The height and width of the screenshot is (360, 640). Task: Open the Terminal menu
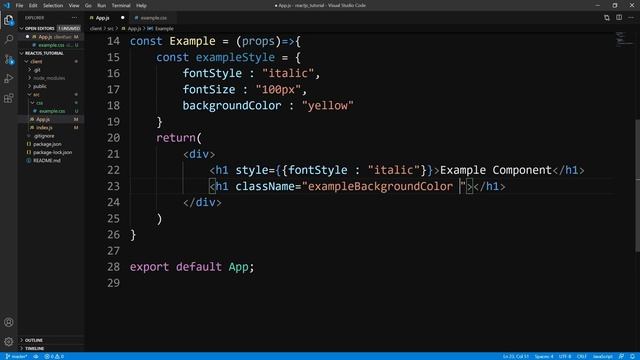[121, 5]
